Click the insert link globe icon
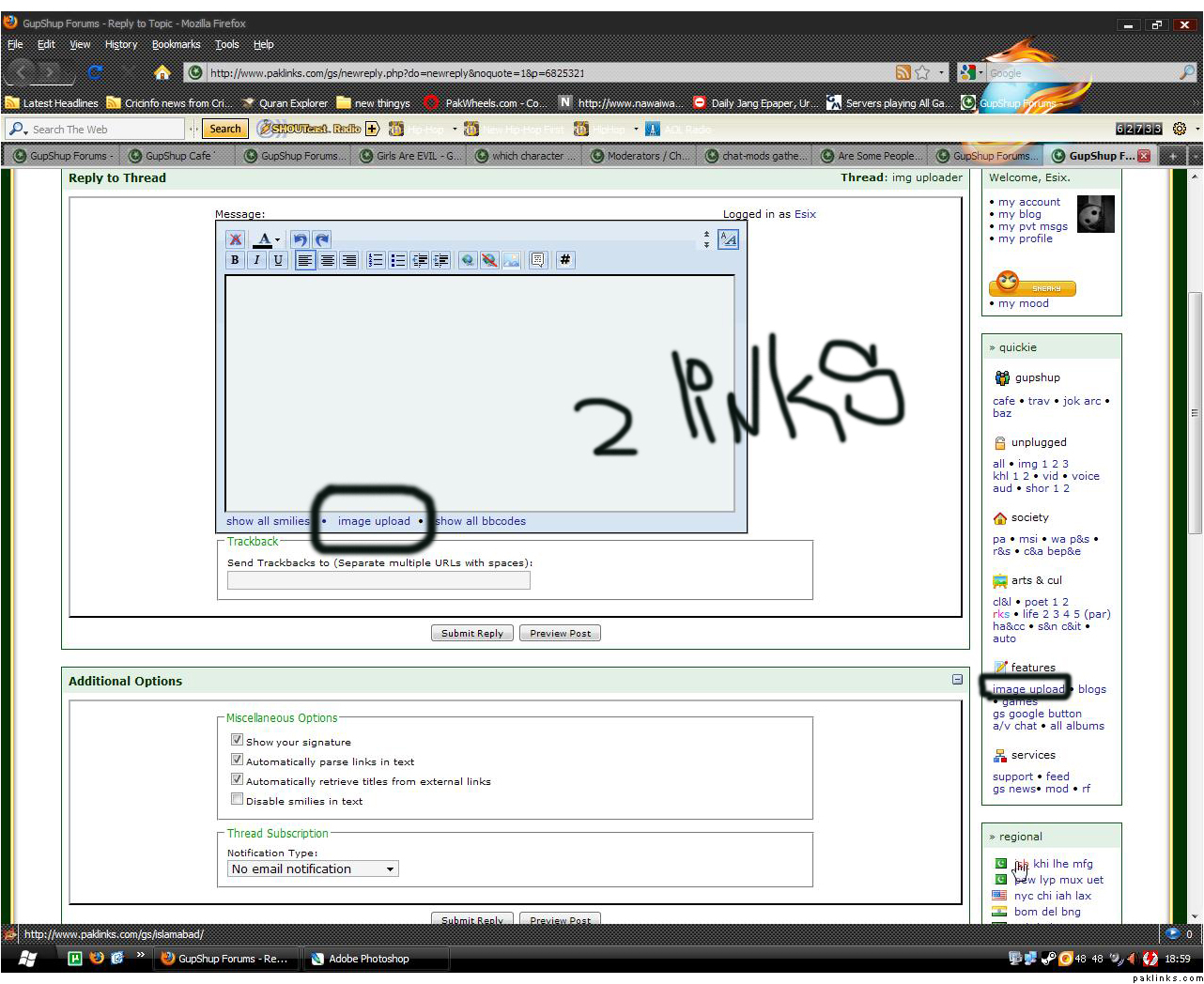This screenshot has height=984, width=1204. pyautogui.click(x=468, y=261)
